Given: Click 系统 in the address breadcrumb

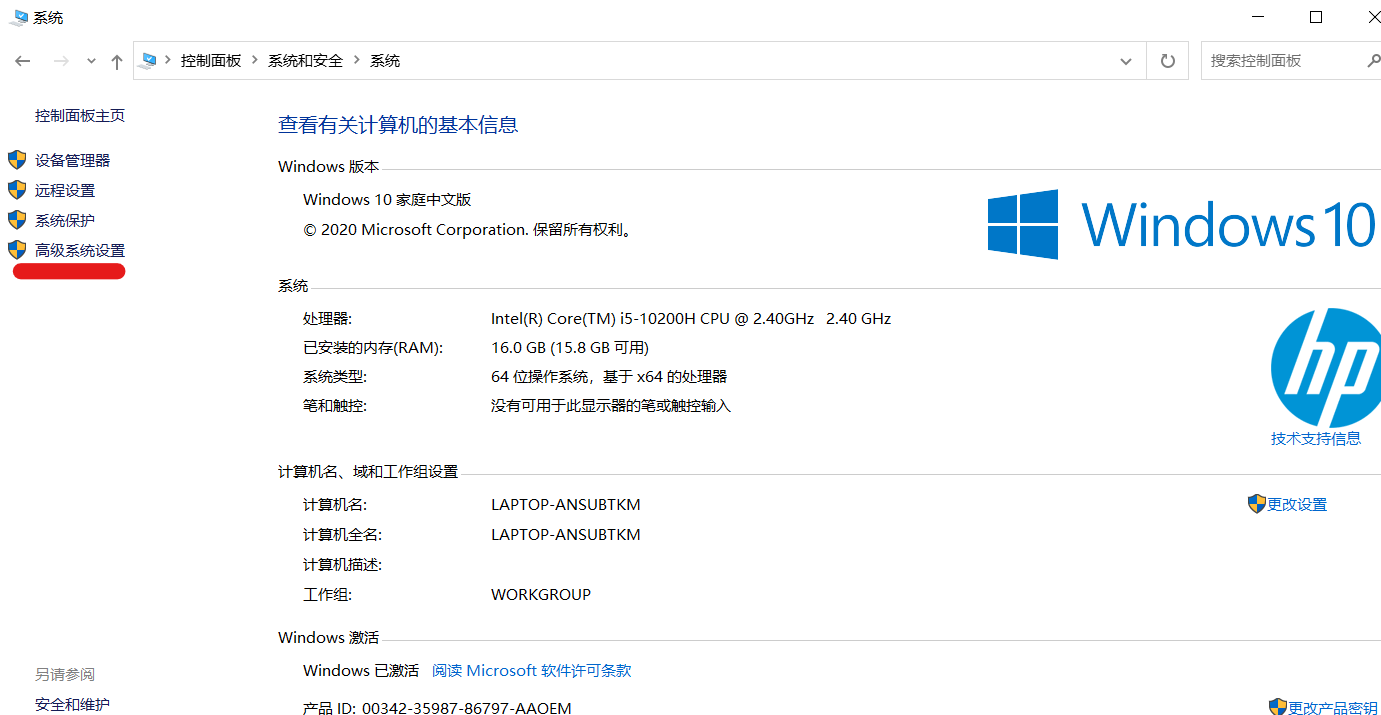Looking at the screenshot, I should (385, 61).
